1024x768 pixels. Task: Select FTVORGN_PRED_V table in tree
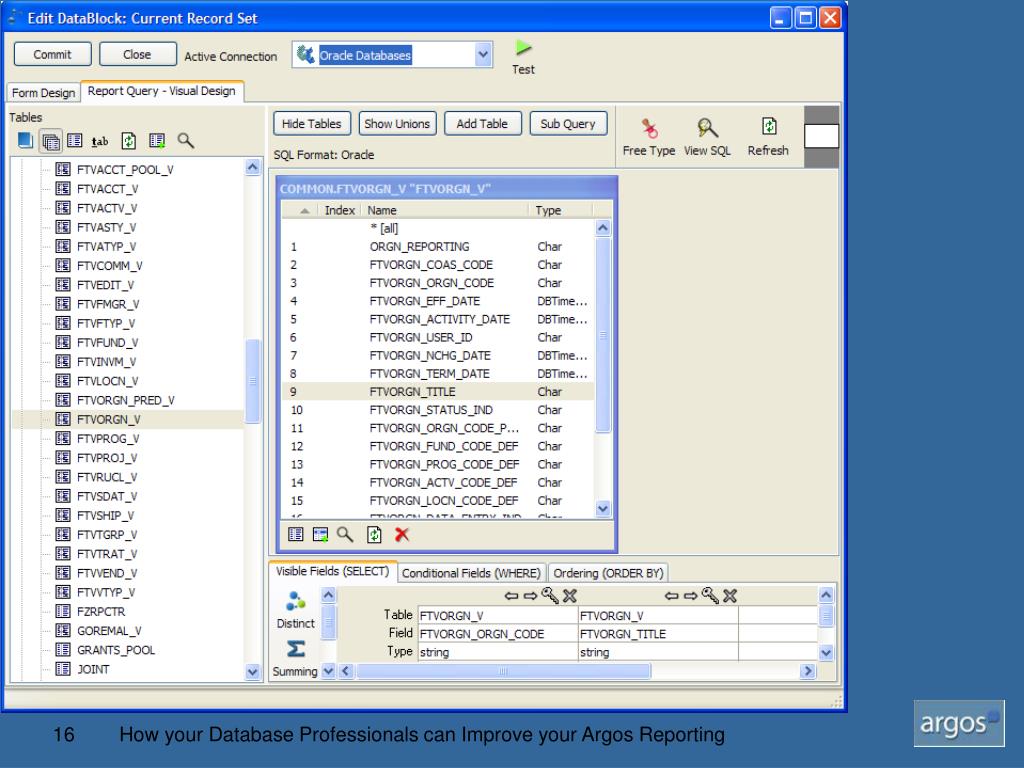pyautogui.click(x=125, y=400)
